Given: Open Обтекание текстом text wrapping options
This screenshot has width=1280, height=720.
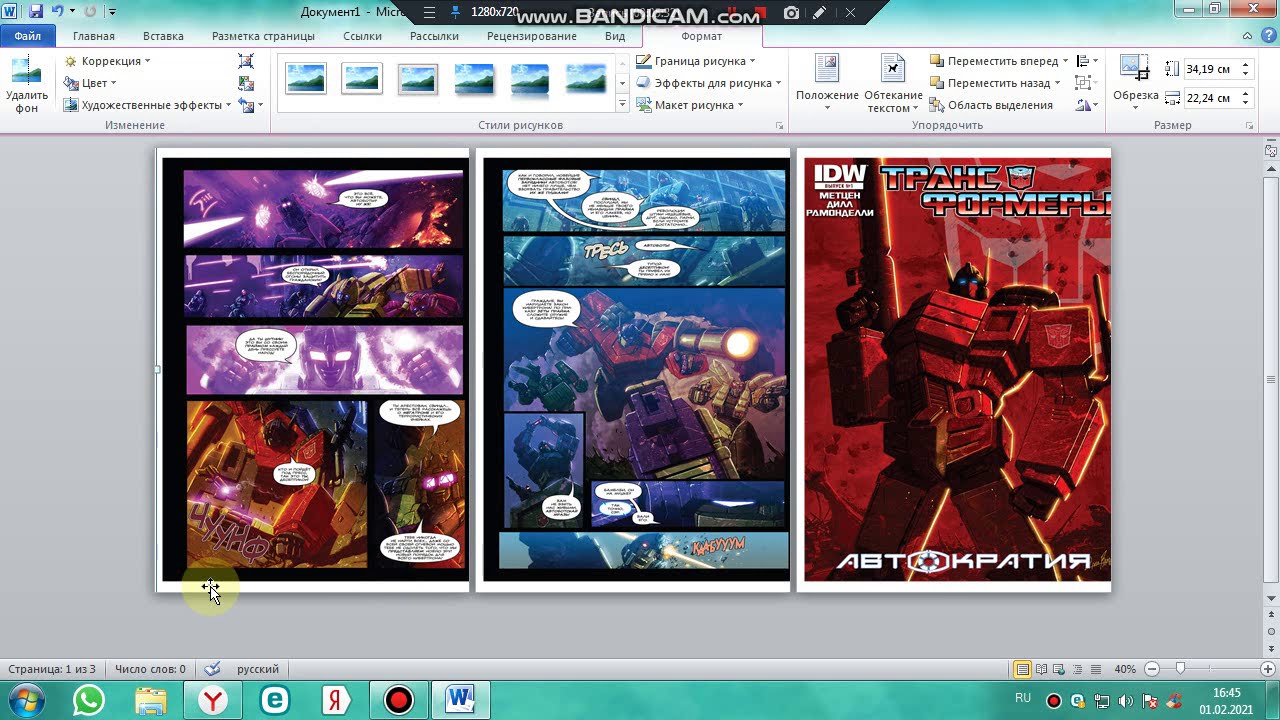Looking at the screenshot, I should click(x=893, y=84).
